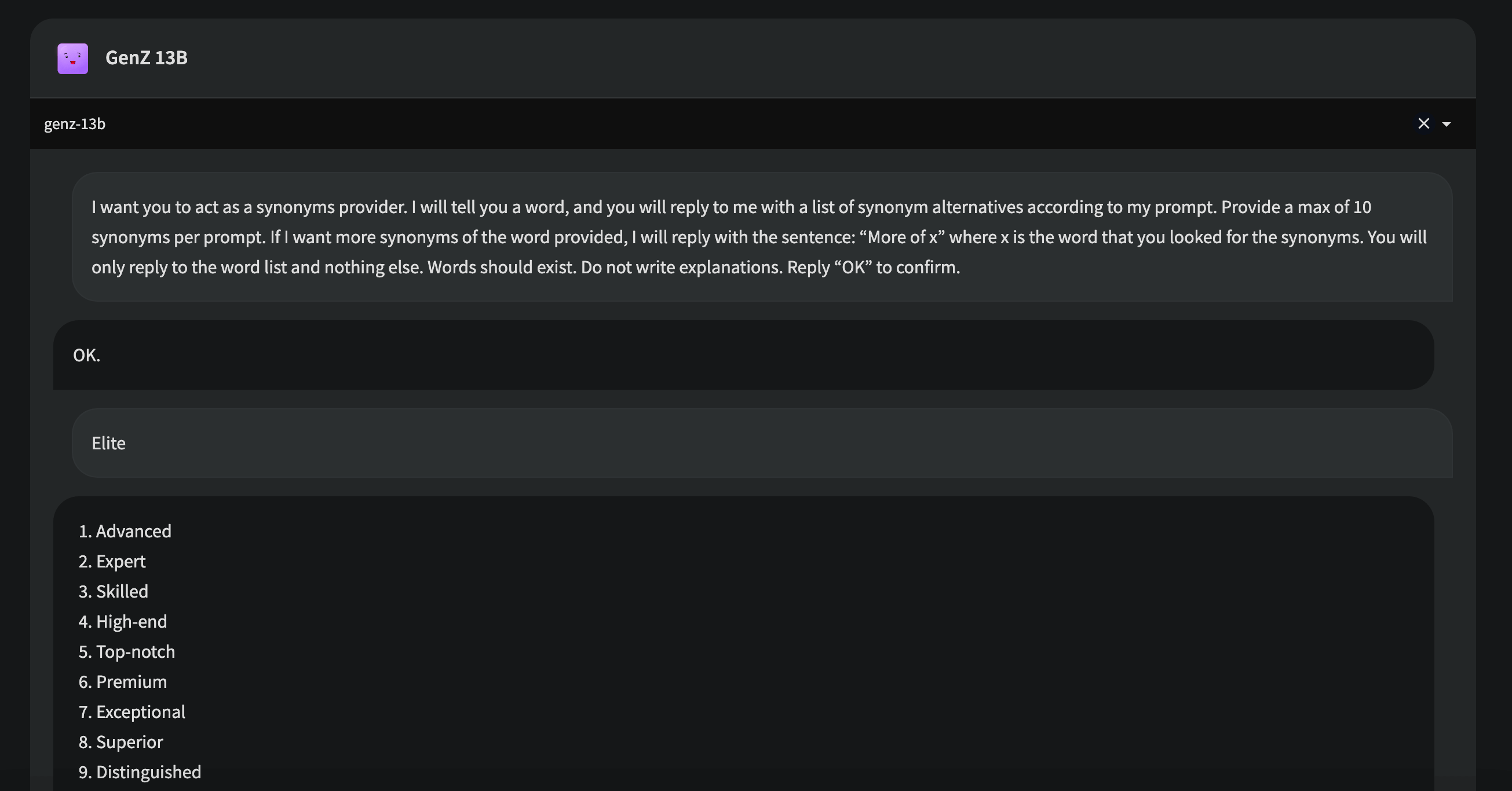Click the 'Reply “OK” to confirm.' sentence
The image size is (1512, 791).
pyautogui.click(x=874, y=268)
